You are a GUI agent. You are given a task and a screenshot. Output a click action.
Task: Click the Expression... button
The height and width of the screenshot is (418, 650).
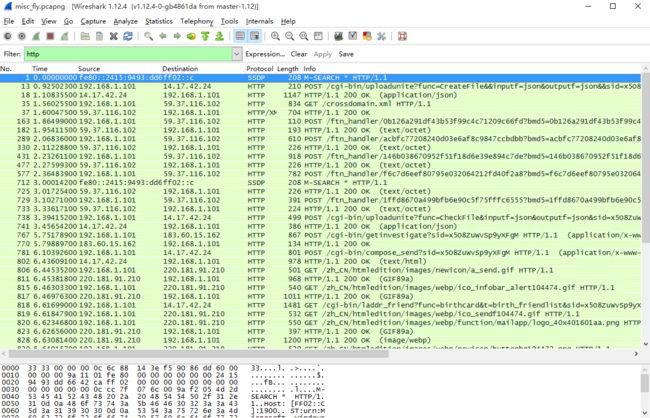(265, 54)
